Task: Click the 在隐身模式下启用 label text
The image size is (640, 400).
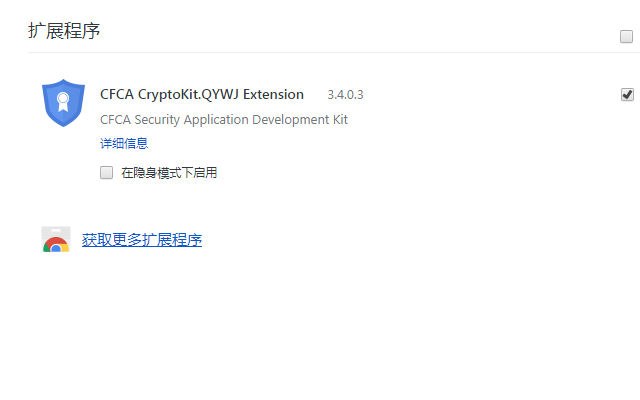Action: point(169,173)
